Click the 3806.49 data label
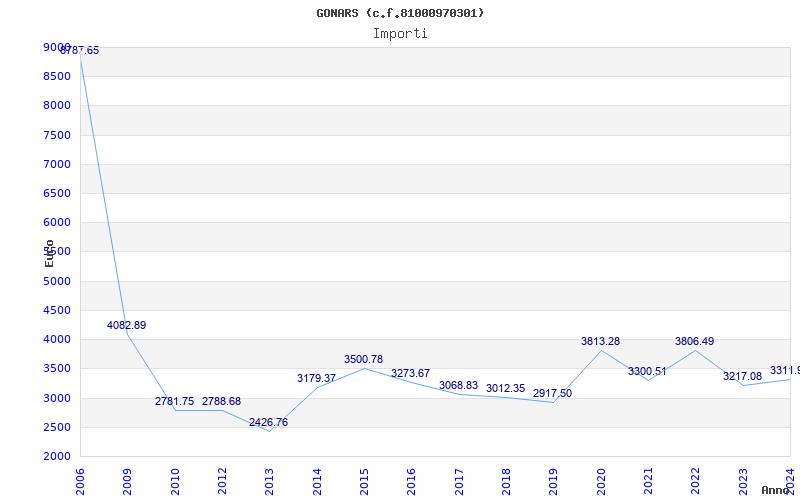The width and height of the screenshot is (800, 500). [694, 342]
